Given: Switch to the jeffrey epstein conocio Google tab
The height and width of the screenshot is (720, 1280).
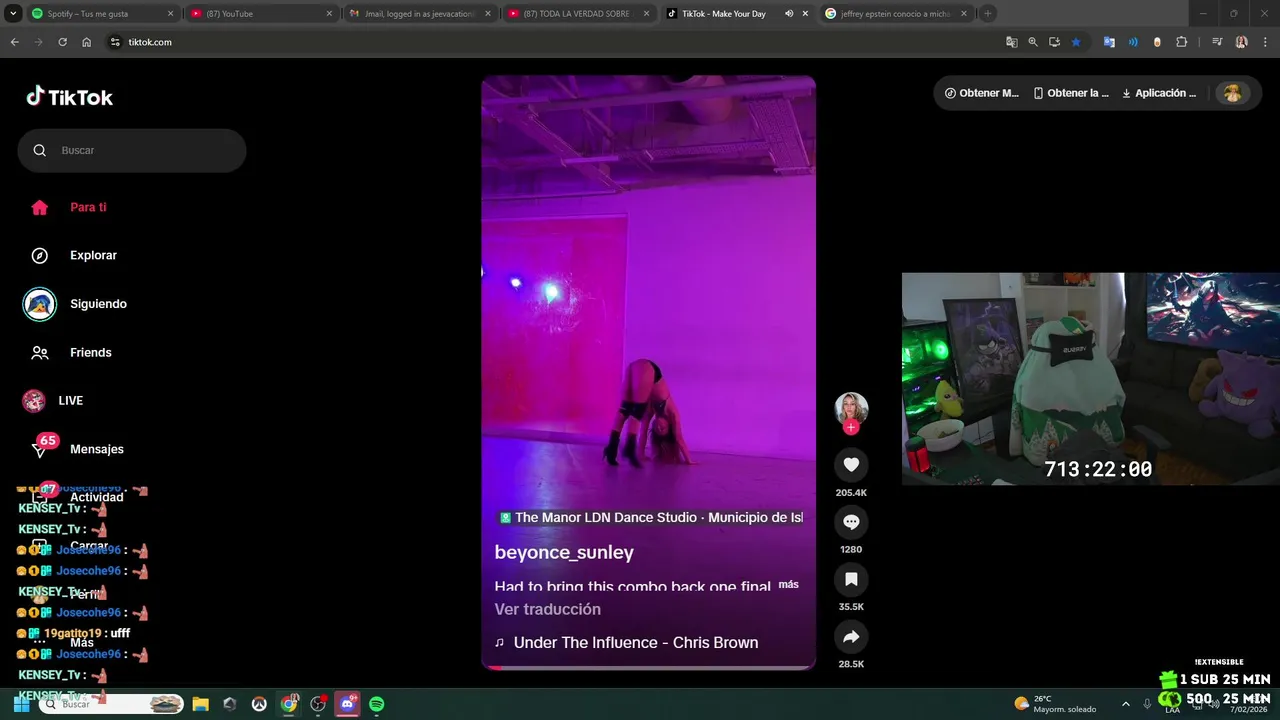Looking at the screenshot, I should tap(895, 14).
